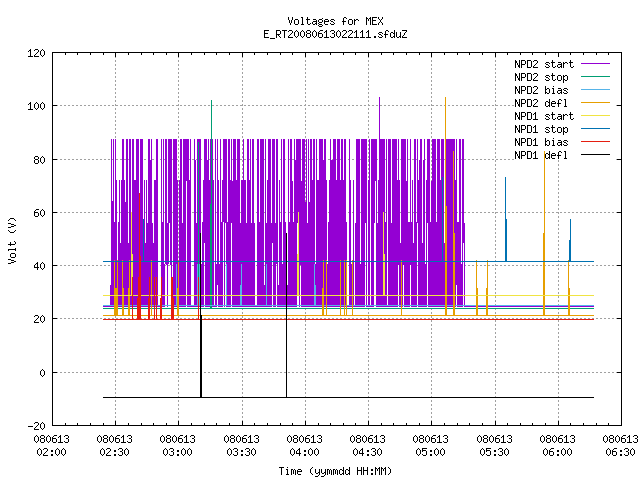Click the 'NPD1 start' legend label
640x480 pixels.
544,116
